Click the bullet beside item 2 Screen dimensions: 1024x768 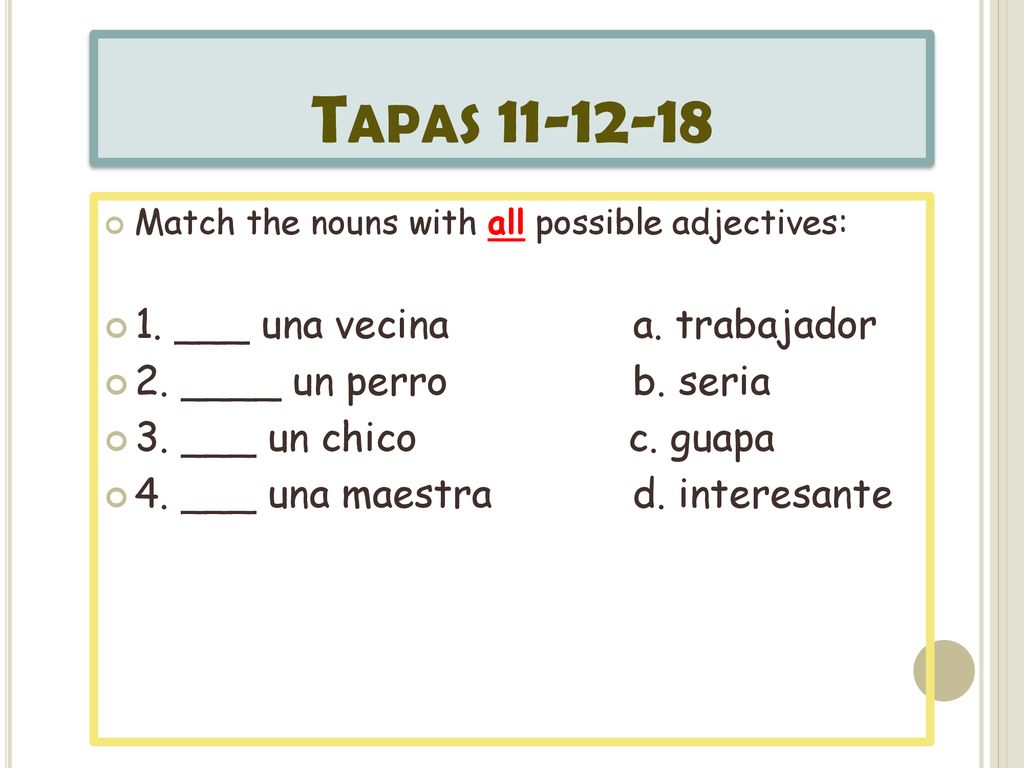pos(116,384)
